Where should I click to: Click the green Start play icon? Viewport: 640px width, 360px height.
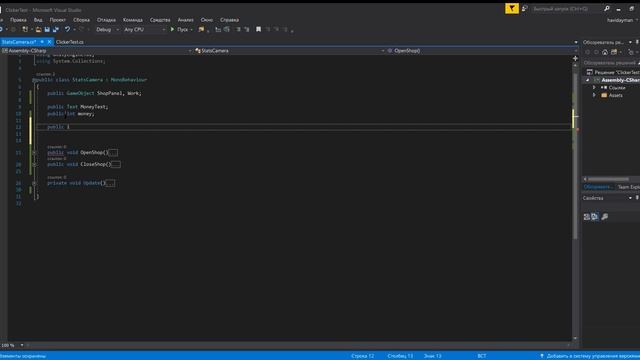pos(172,29)
